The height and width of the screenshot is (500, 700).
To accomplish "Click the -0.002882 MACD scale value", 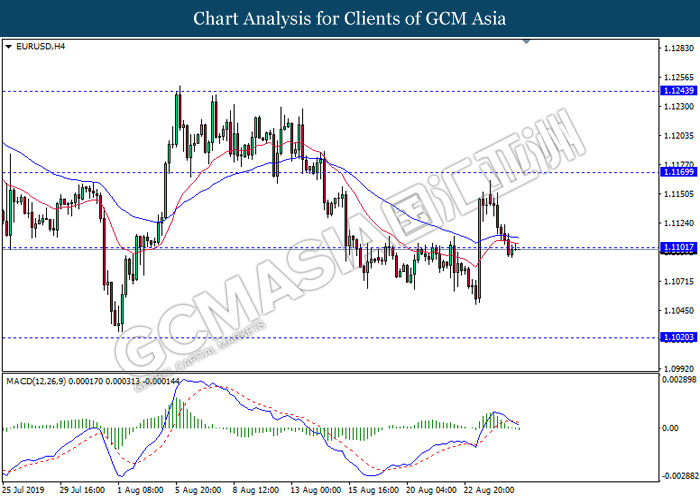I will [677, 476].
